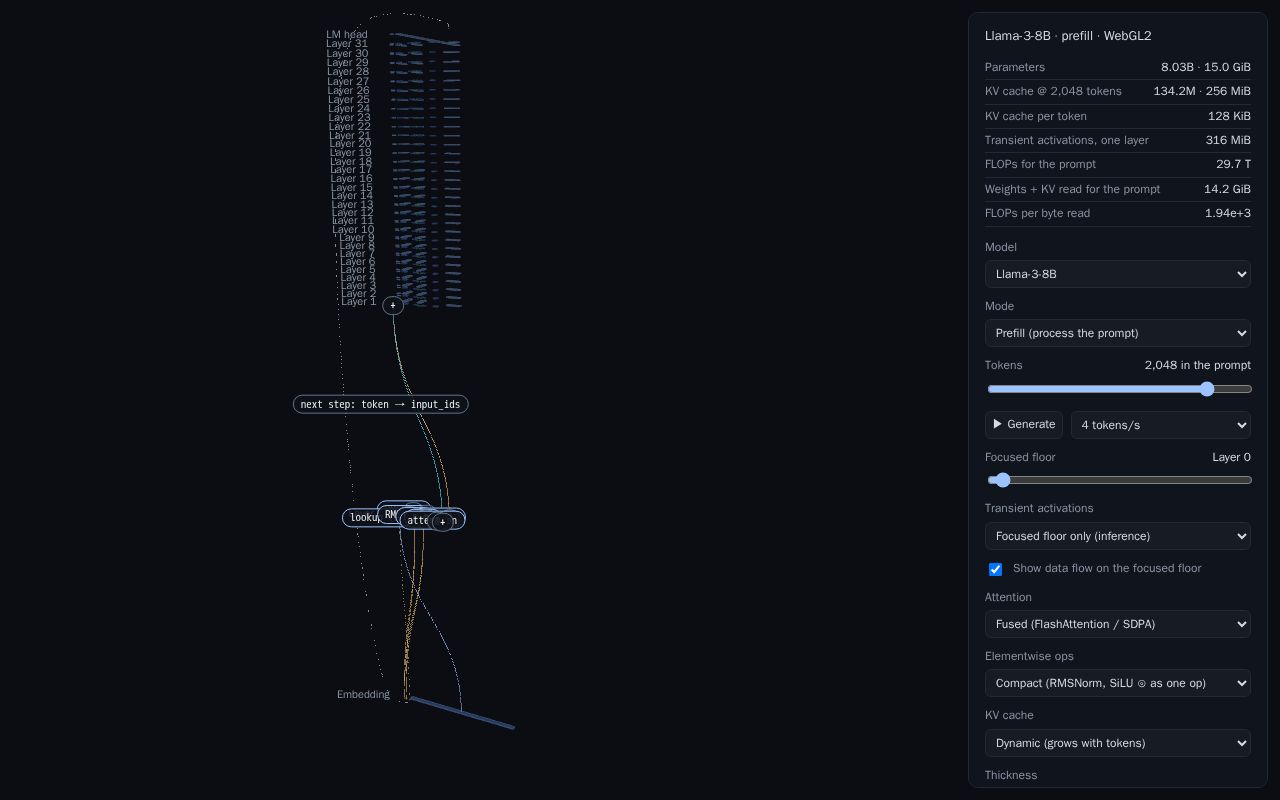
Task: Click the 'KV cache @ 2,048 tokens' row label
Action: coord(1053,91)
